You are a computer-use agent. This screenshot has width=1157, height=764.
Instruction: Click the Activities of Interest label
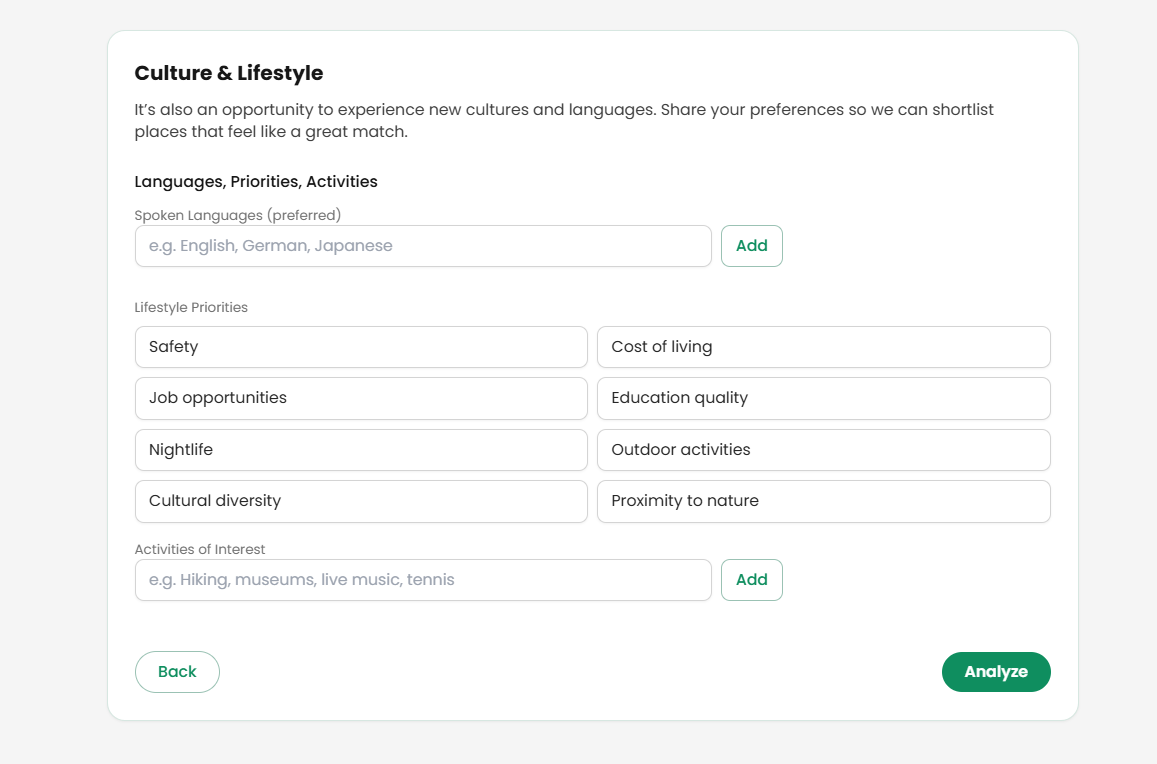200,549
